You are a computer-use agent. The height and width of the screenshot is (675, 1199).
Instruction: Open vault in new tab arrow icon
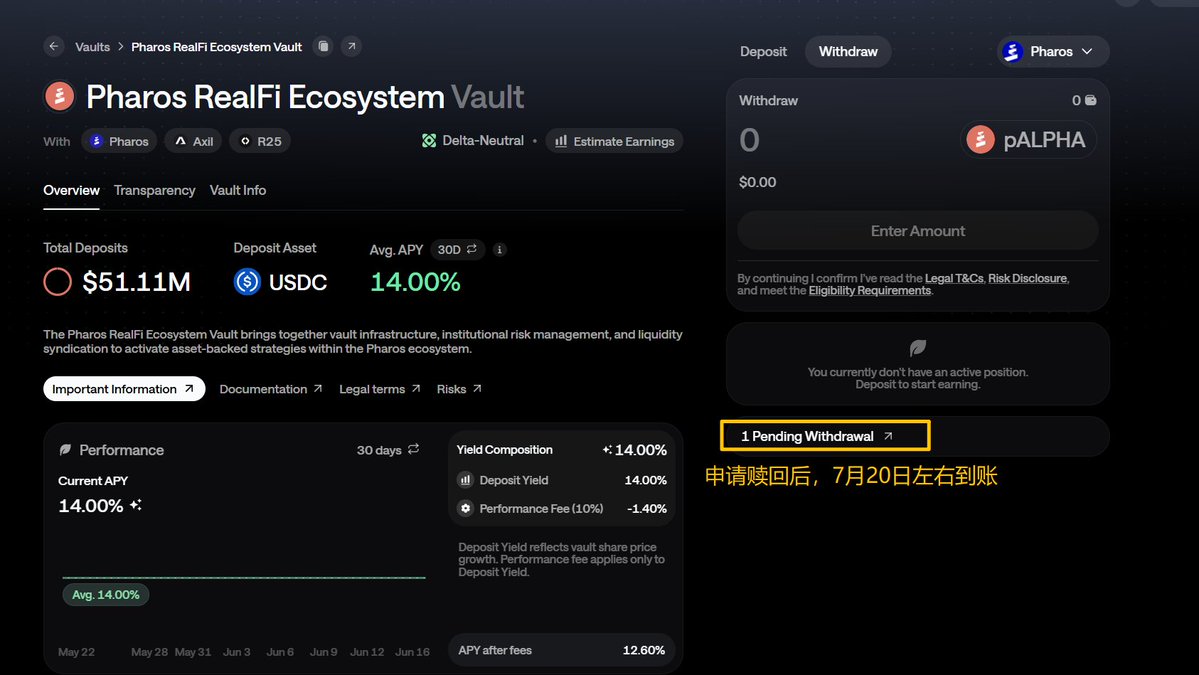351,46
